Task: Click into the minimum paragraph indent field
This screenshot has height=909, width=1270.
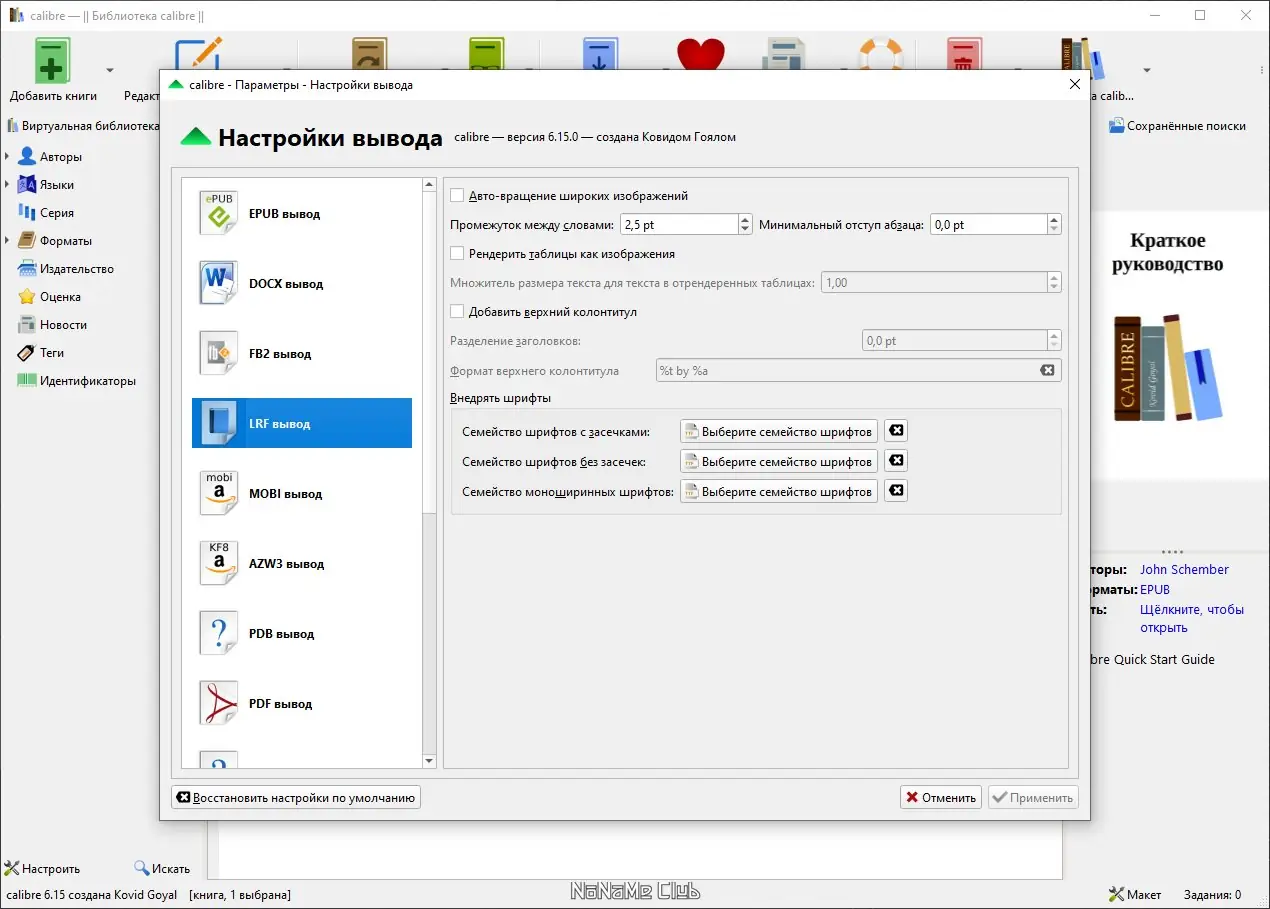Action: [x=989, y=225]
